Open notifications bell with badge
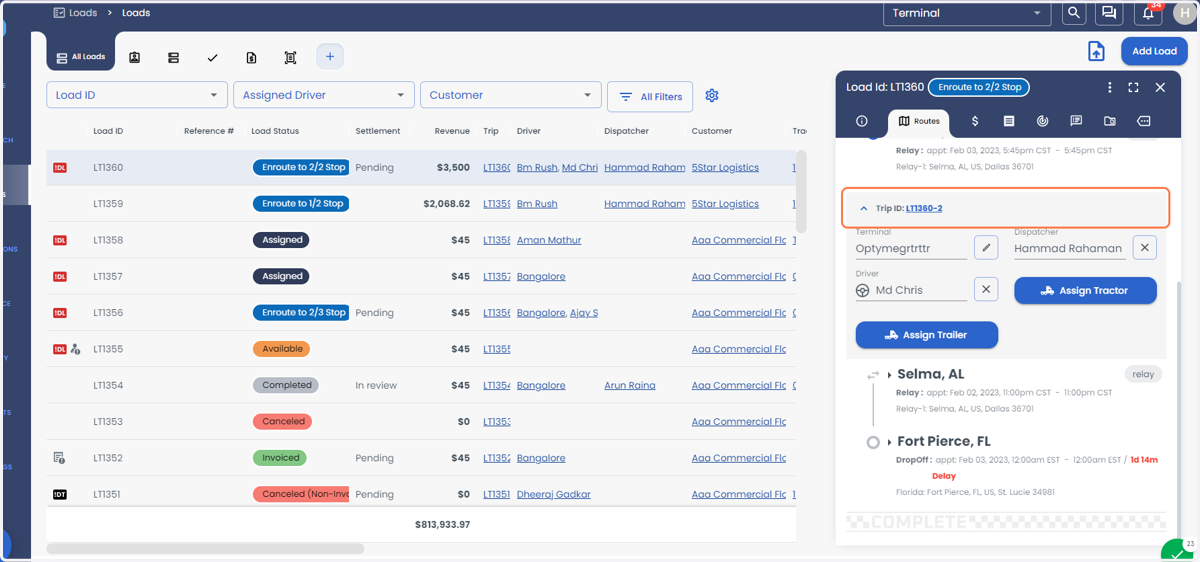 point(1148,13)
